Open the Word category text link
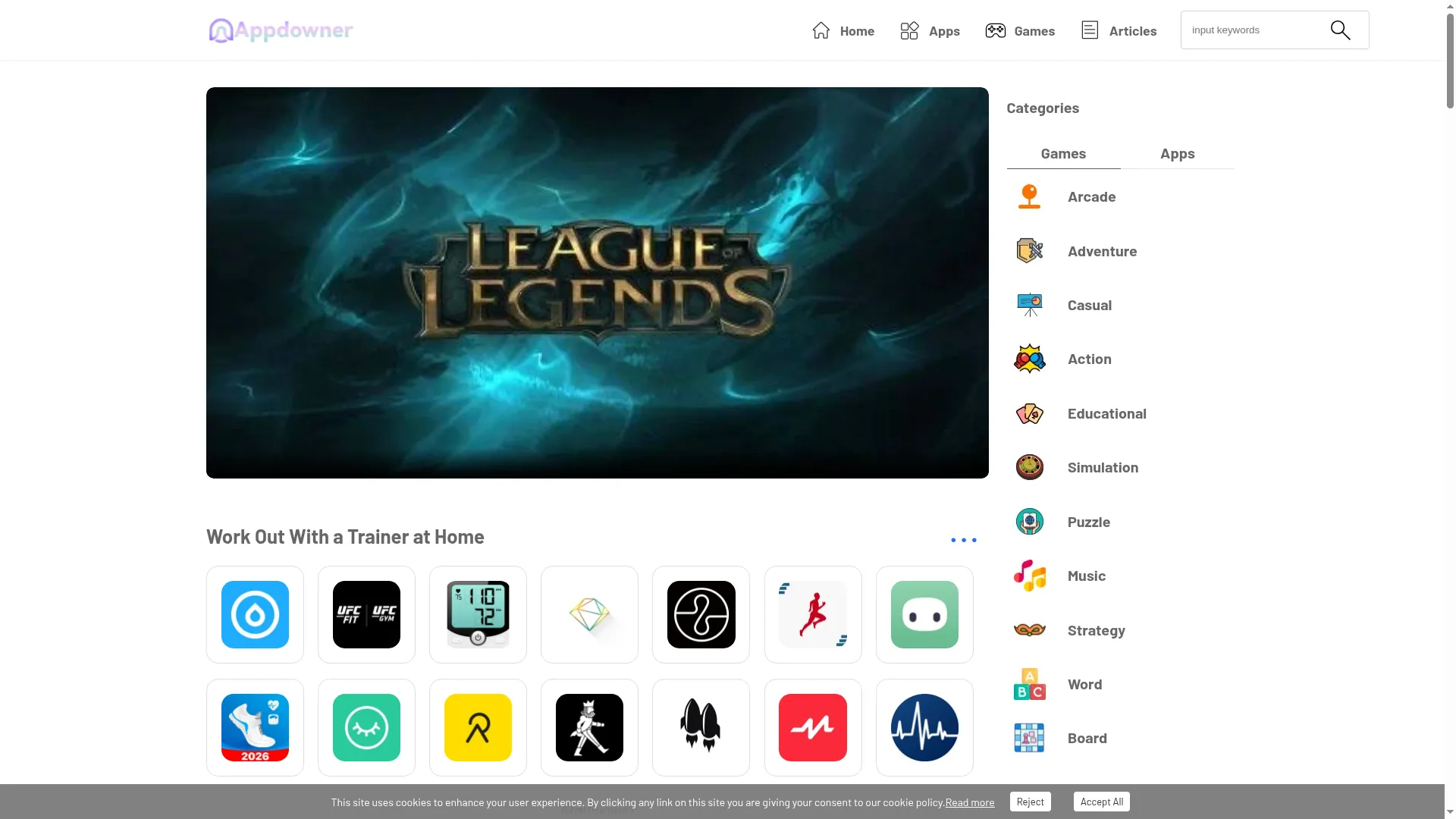This screenshot has width=1456, height=819. coord(1084,684)
